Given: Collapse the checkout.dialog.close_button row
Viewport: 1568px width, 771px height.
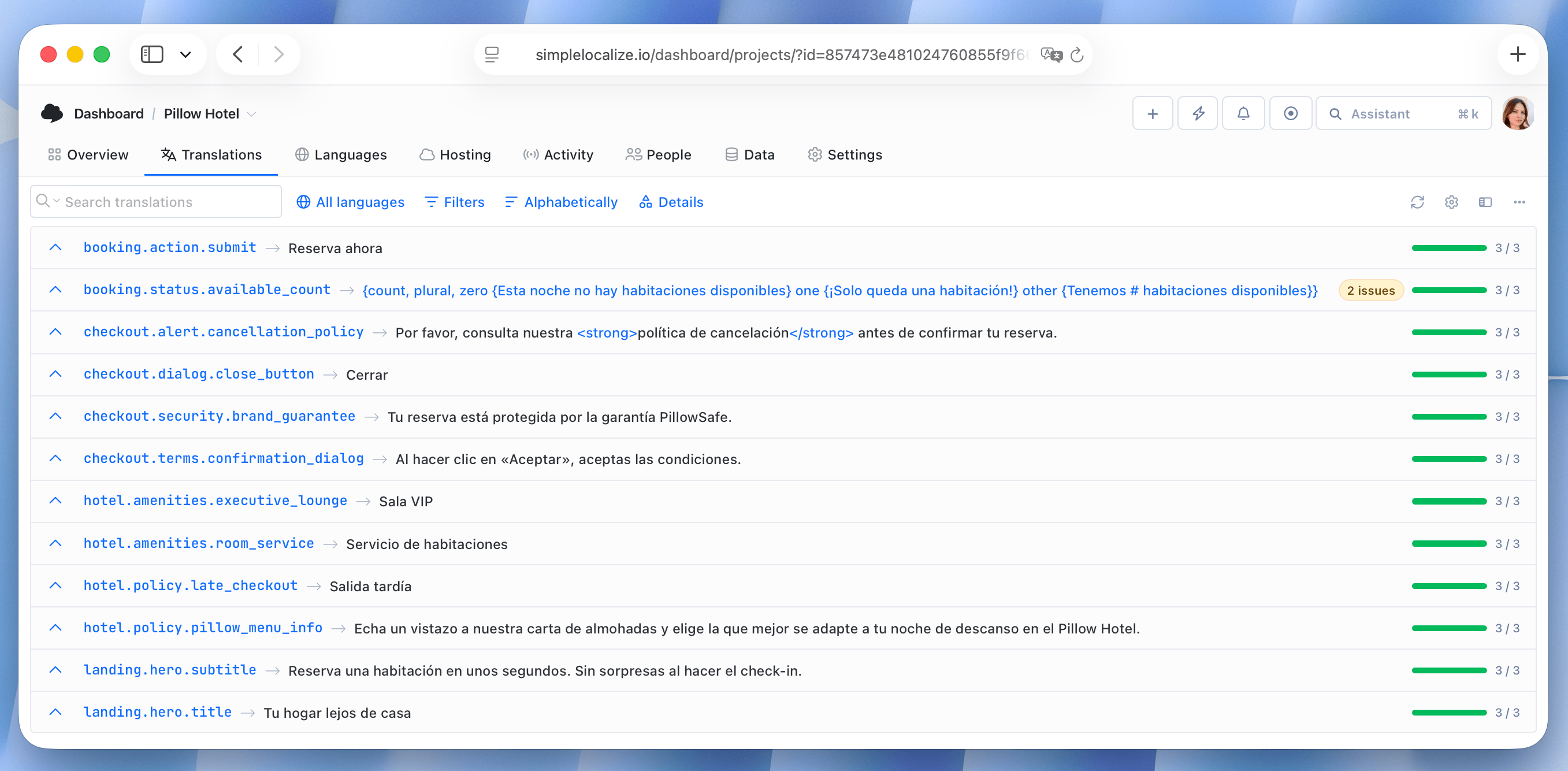Looking at the screenshot, I should (55, 374).
